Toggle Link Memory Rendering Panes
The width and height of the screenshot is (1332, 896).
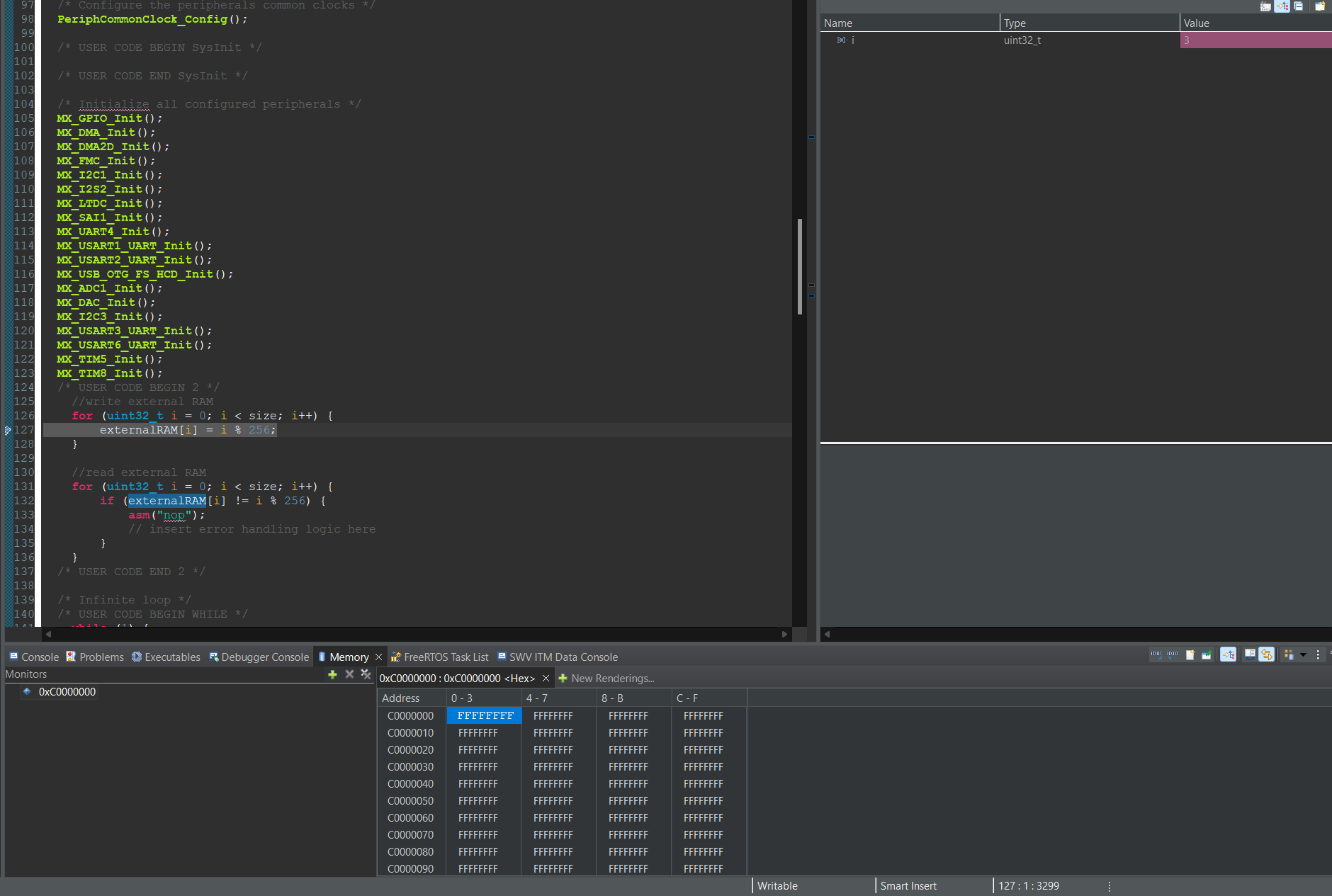tap(1266, 655)
